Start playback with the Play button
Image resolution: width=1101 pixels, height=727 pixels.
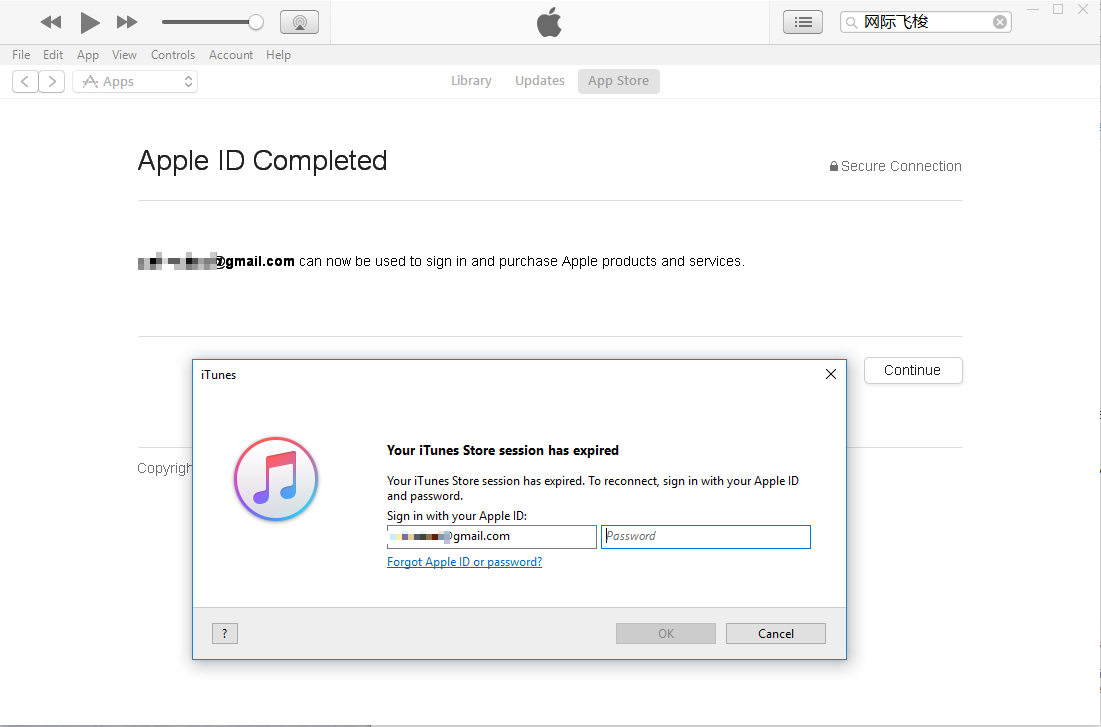(89, 22)
